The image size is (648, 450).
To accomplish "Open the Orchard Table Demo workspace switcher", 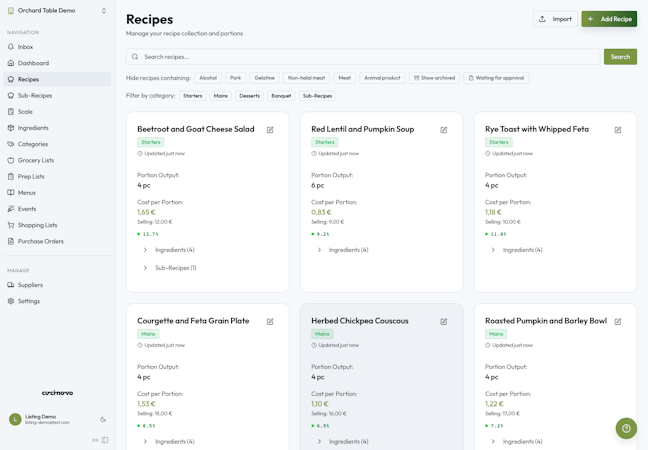I will [x=57, y=11].
